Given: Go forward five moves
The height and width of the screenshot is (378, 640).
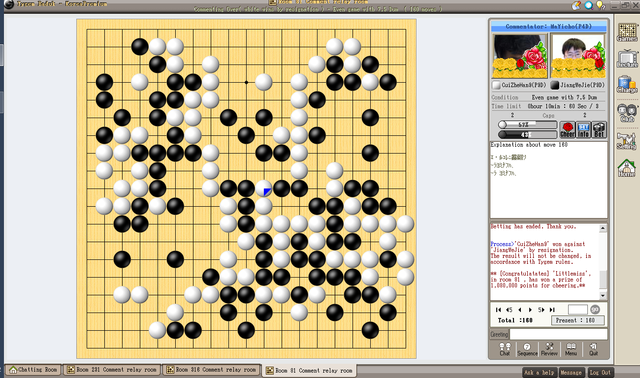Looking at the screenshot, I should coord(541,310).
